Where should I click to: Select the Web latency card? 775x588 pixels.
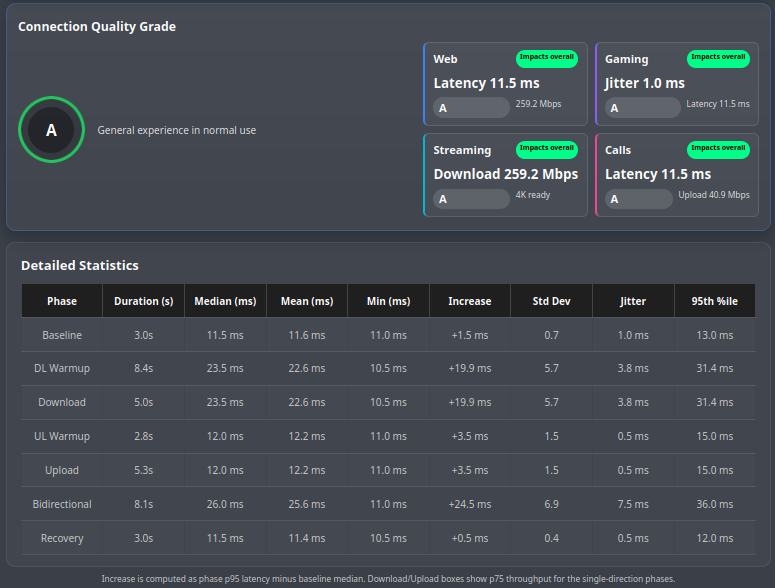click(x=505, y=84)
